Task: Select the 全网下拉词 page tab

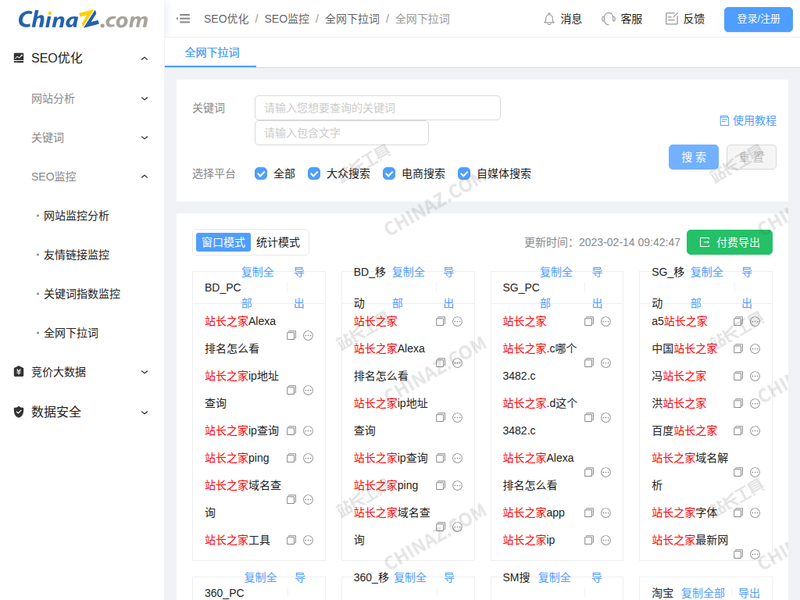Action: click(212, 53)
